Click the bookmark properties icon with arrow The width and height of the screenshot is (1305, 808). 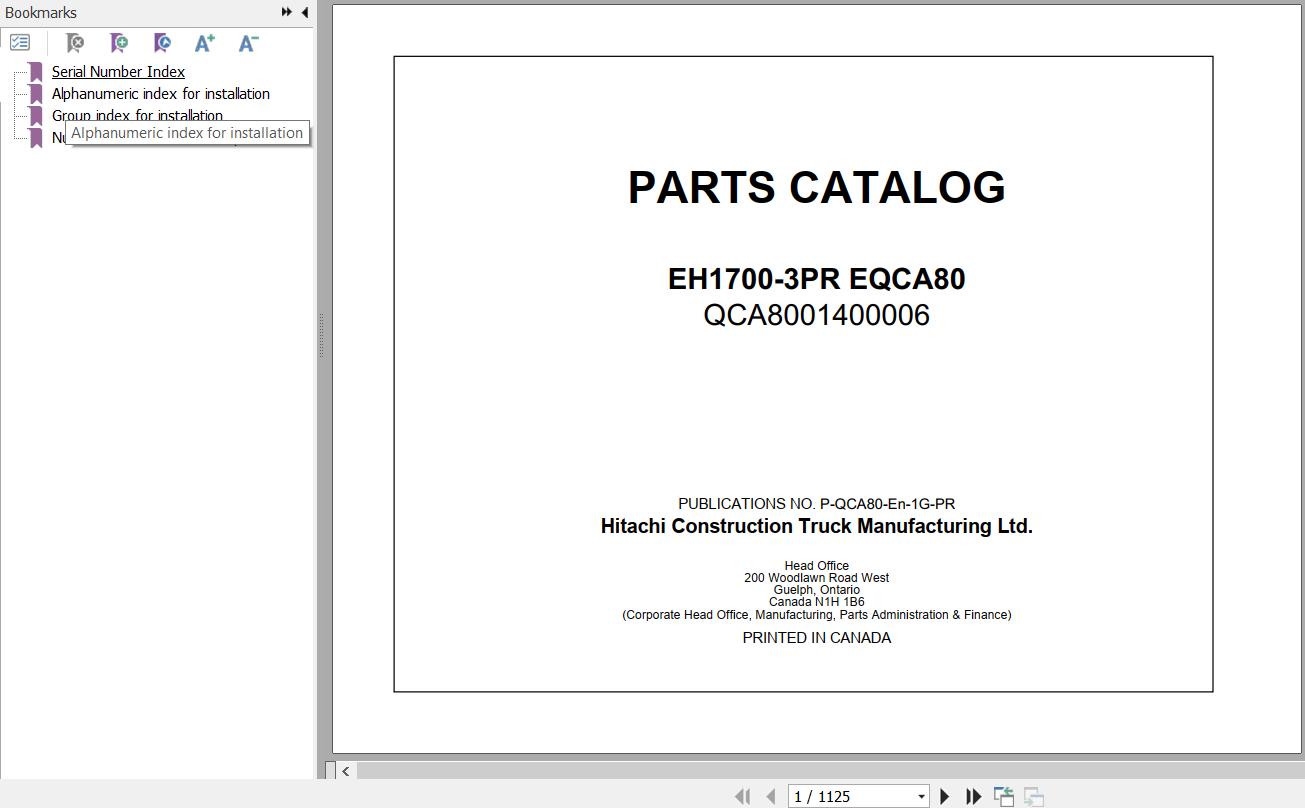click(162, 43)
